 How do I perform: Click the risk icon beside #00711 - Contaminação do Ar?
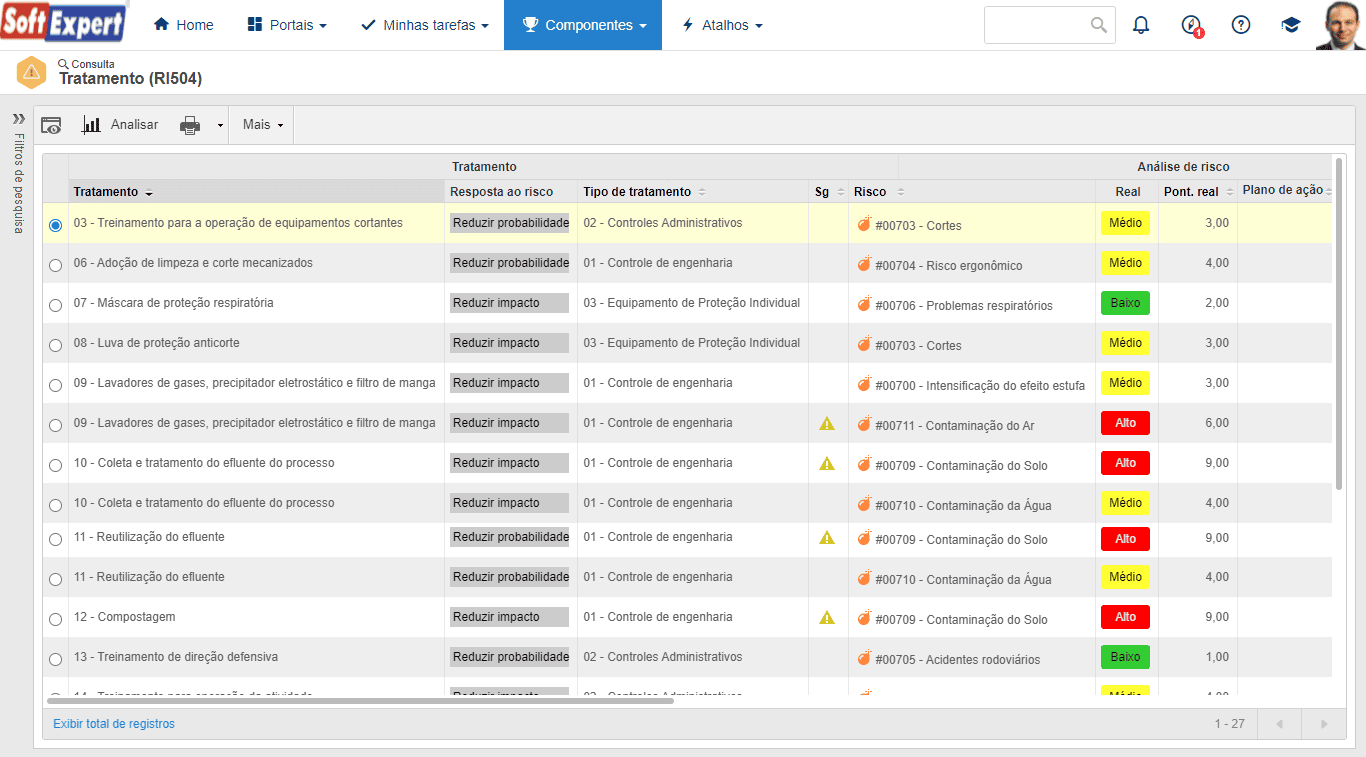pos(864,424)
